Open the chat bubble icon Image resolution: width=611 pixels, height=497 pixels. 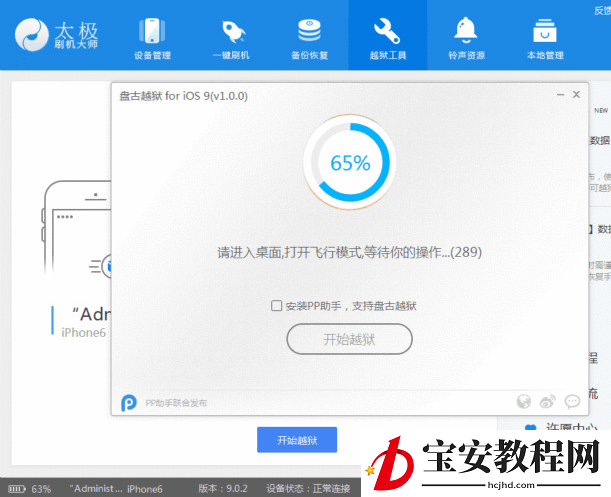(x=572, y=401)
